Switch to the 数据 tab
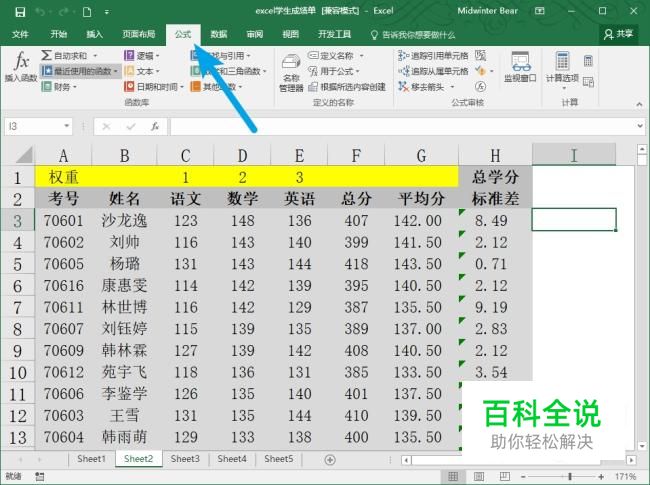Image resolution: width=650 pixels, height=485 pixels. pyautogui.click(x=218, y=34)
